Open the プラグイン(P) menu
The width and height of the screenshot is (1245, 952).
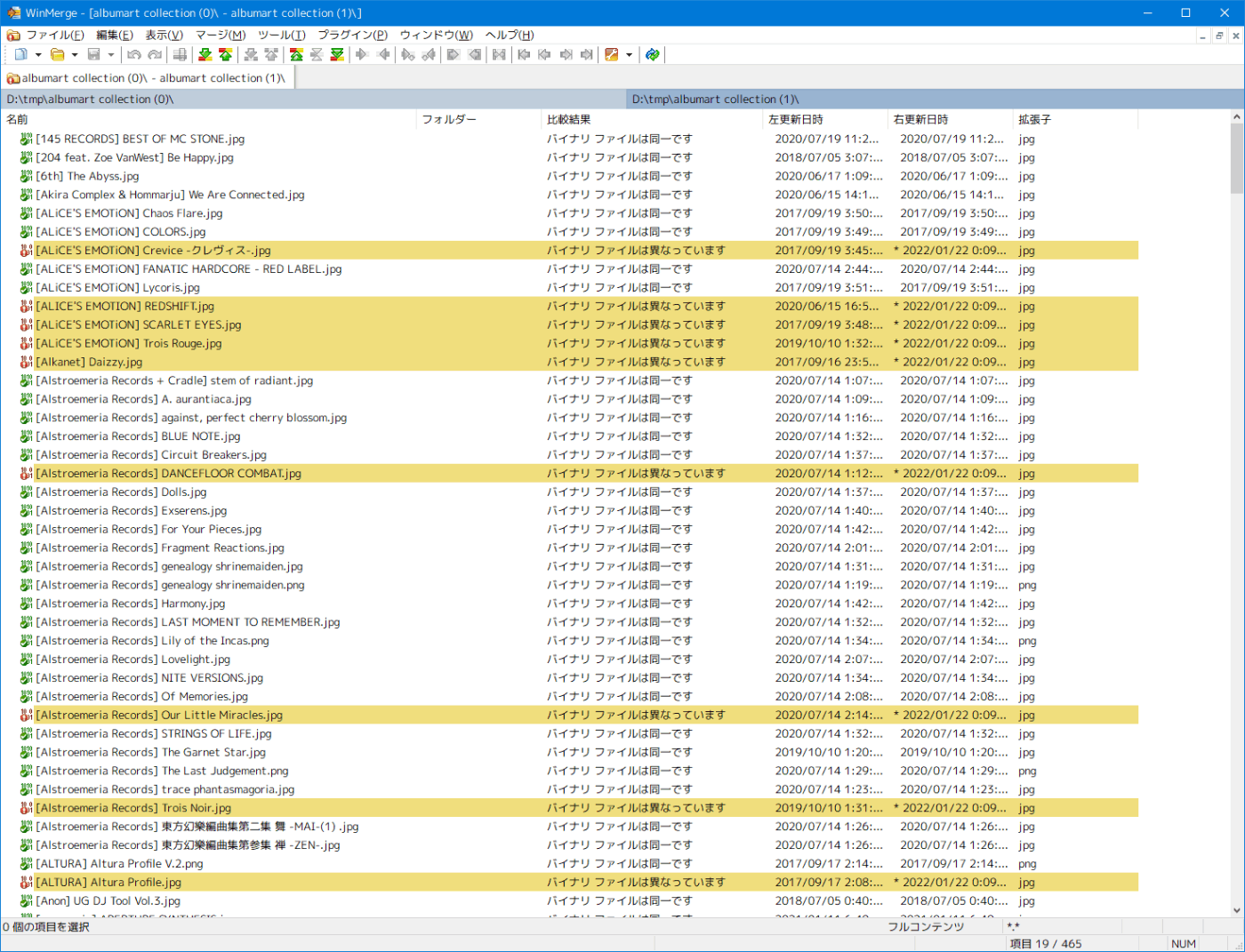[352, 35]
